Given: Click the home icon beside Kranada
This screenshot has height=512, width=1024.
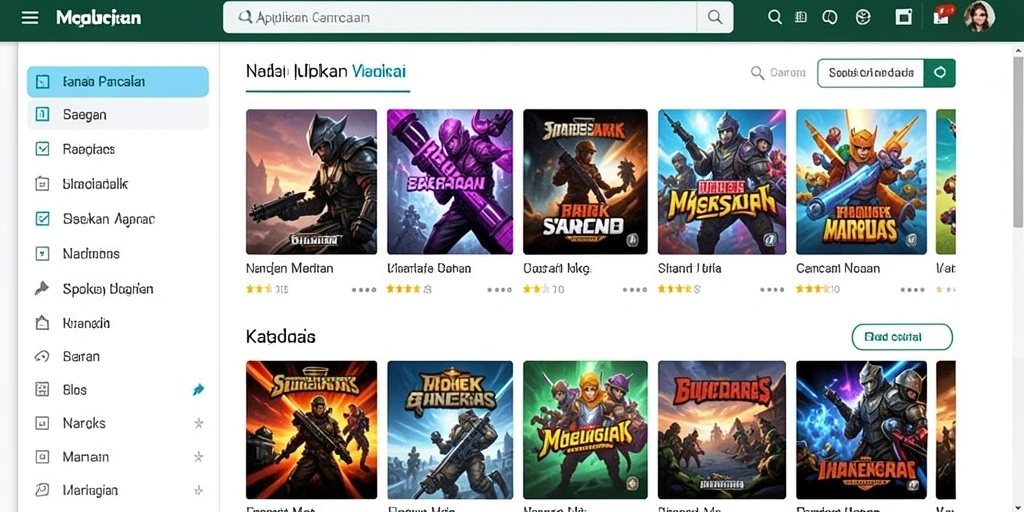Looking at the screenshot, I should [x=42, y=323].
